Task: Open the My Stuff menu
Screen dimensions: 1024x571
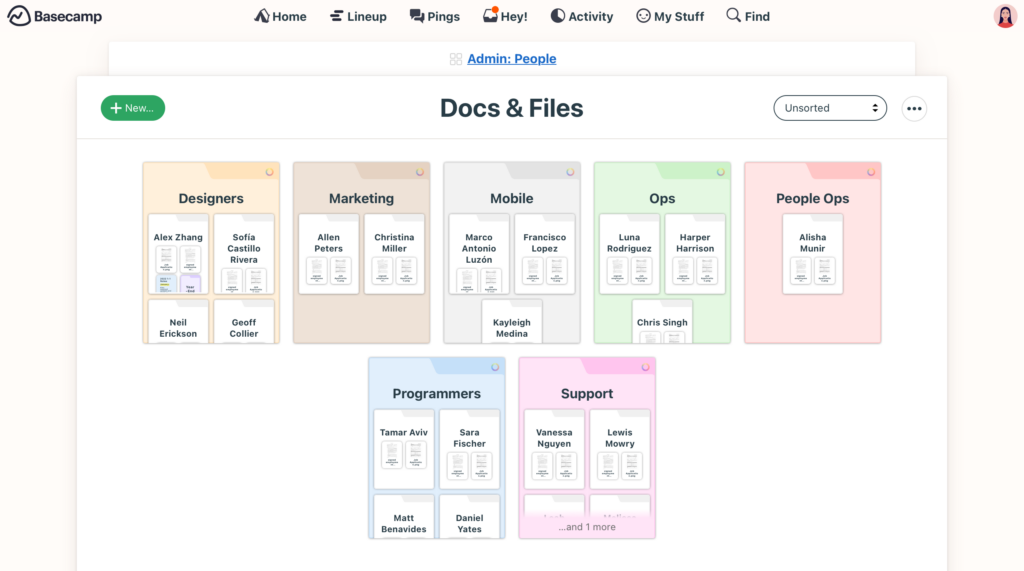Action: pos(670,16)
